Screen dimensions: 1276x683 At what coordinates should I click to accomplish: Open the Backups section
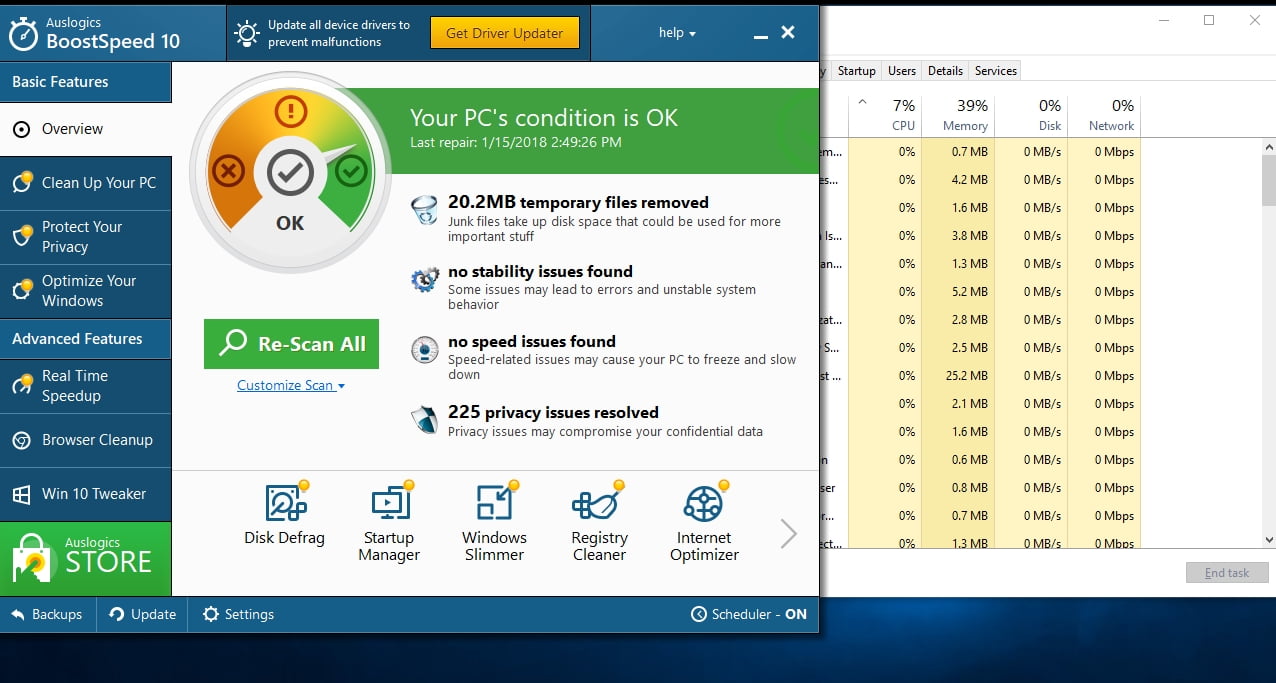(47, 614)
